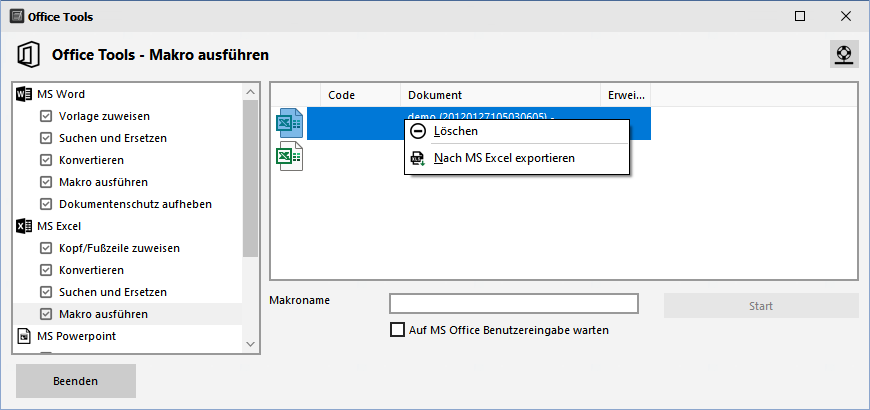
Task: Click into the Makroname text field
Action: (514, 303)
